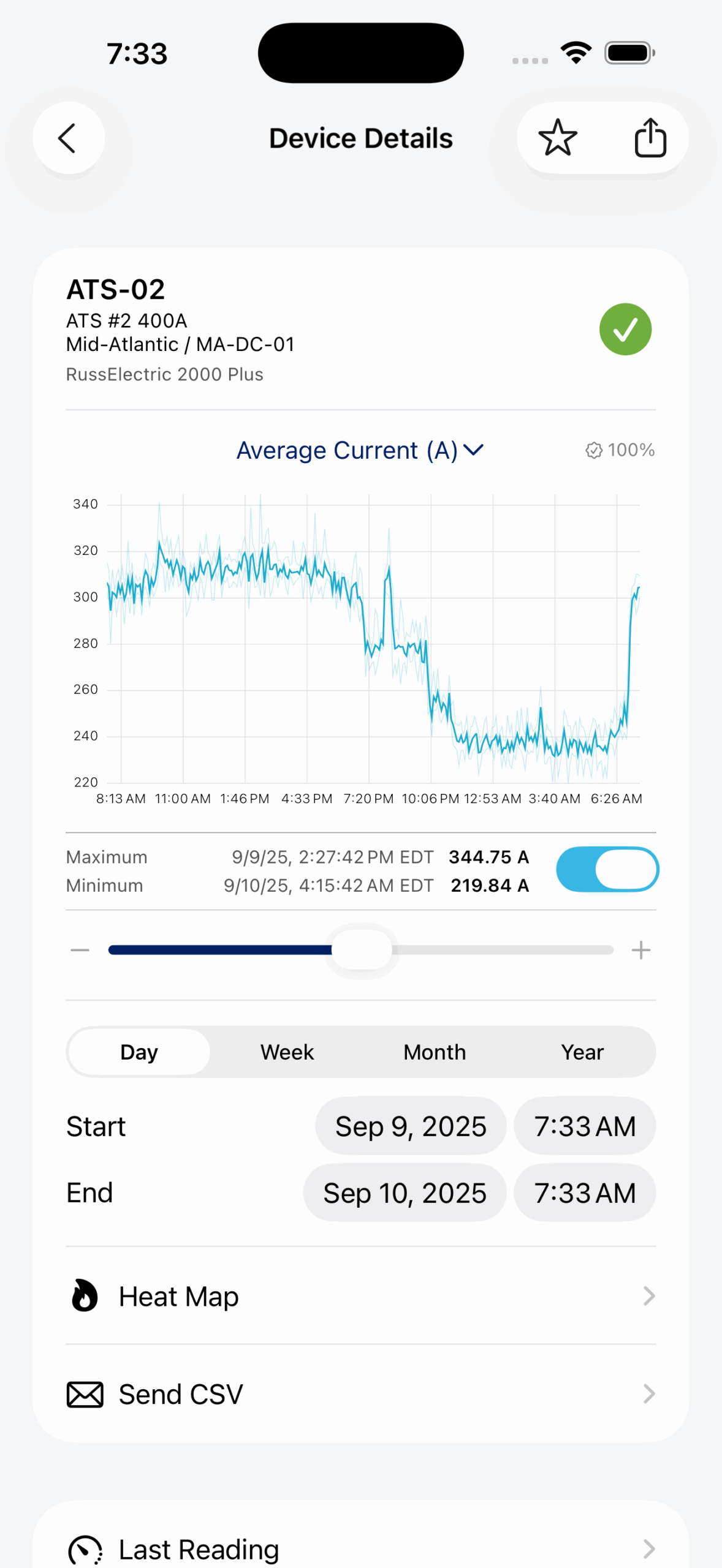This screenshot has height=1568, width=722.
Task: Open the share sheet icon
Action: (650, 138)
